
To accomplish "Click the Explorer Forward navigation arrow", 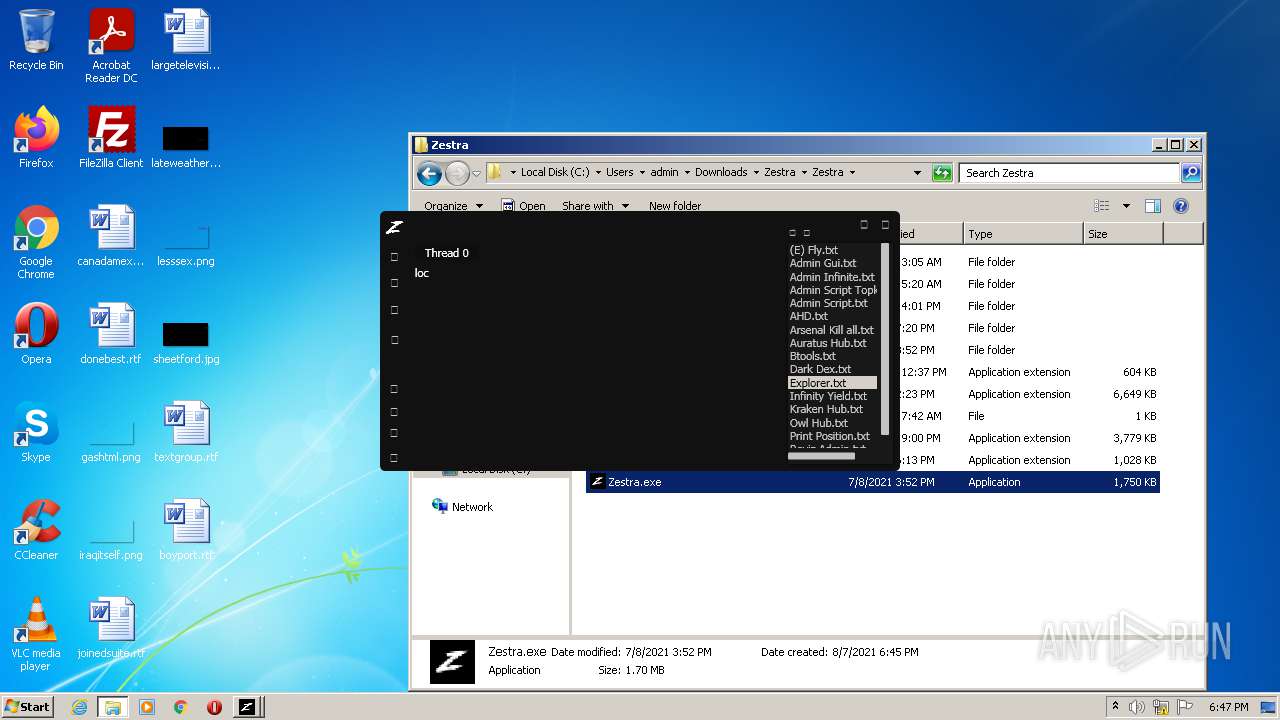I will tap(457, 173).
